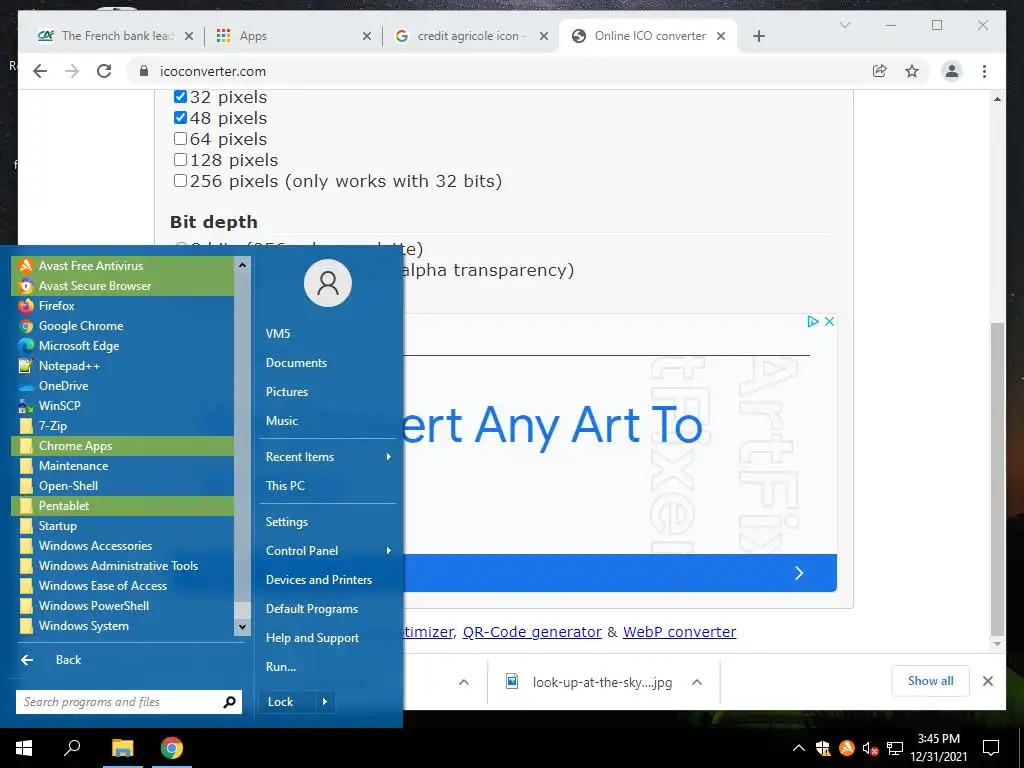The image size is (1024, 768).
Task: Open Firefox from the Start menu
Action: click(x=122, y=306)
